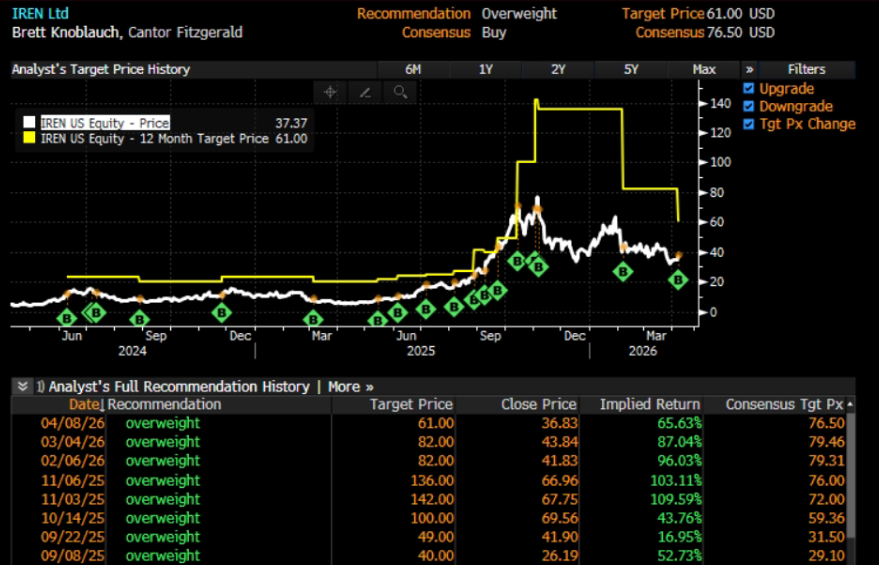Click the recommendation table scrollbar thumb
The image size is (879, 565).
[850, 475]
